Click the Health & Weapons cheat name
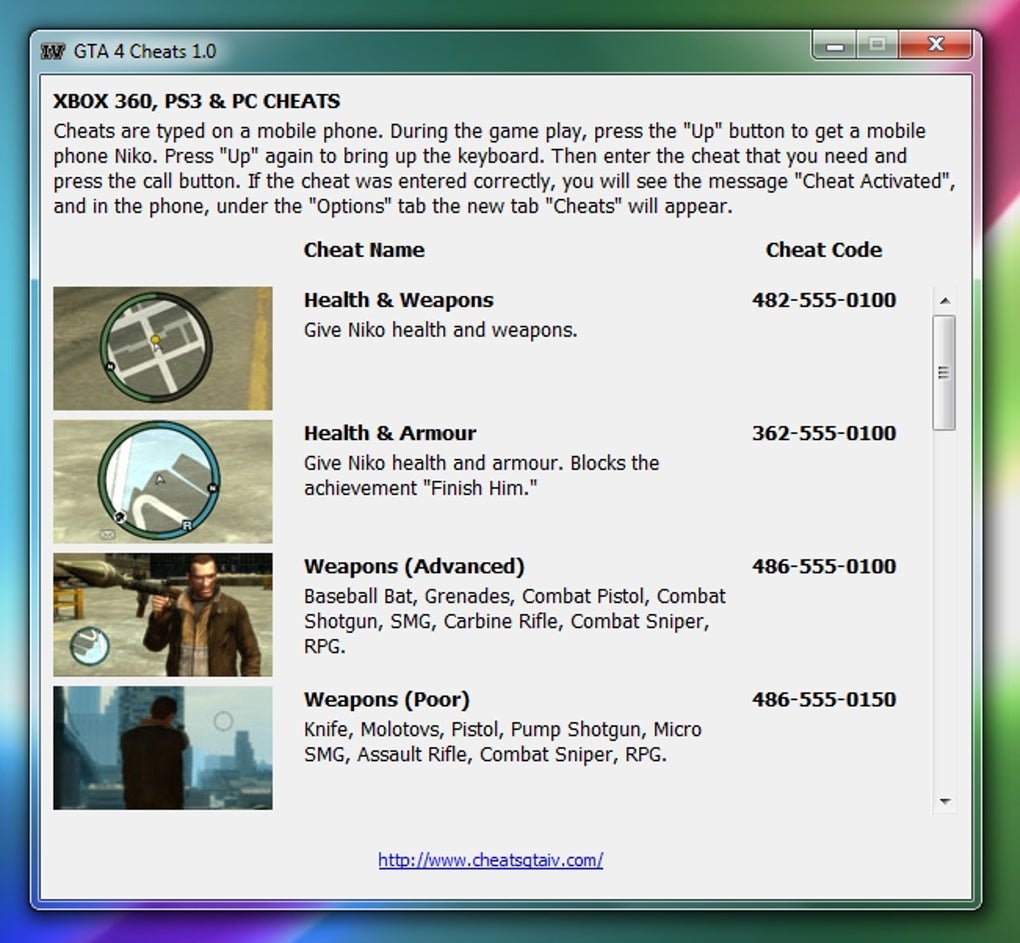This screenshot has width=1020, height=943. click(399, 300)
